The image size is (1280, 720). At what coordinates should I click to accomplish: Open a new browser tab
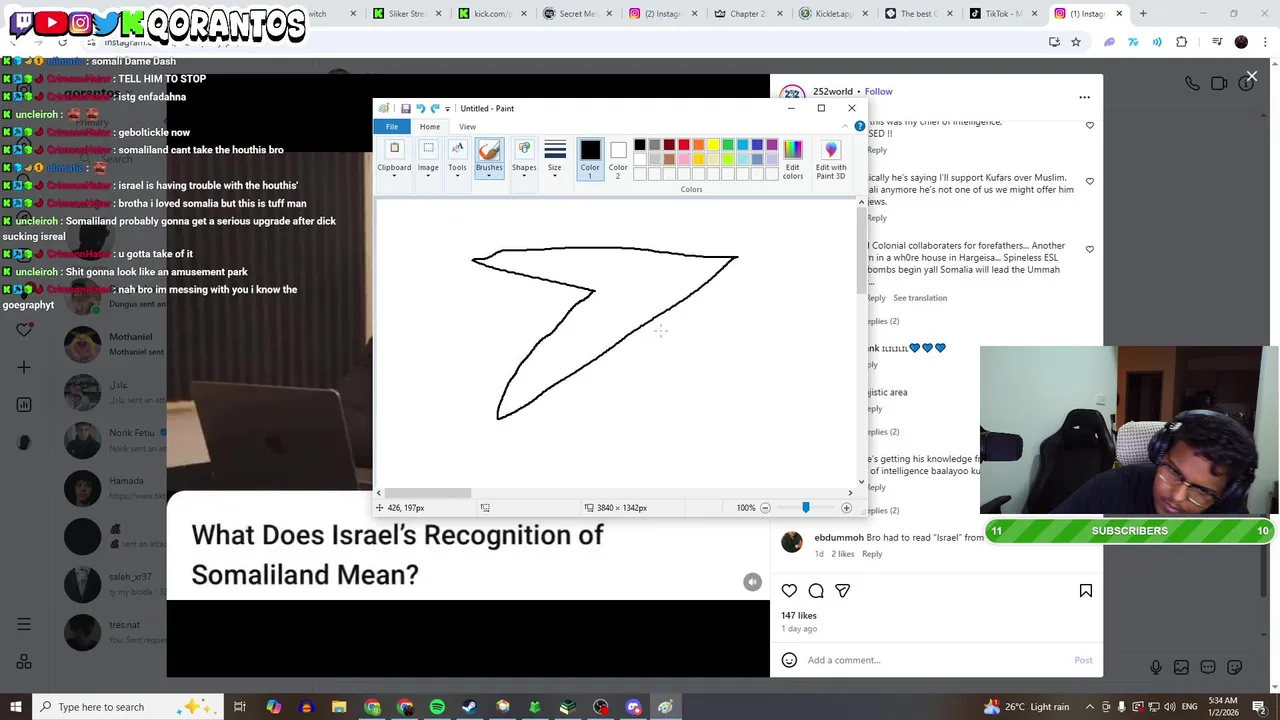(x=1143, y=14)
